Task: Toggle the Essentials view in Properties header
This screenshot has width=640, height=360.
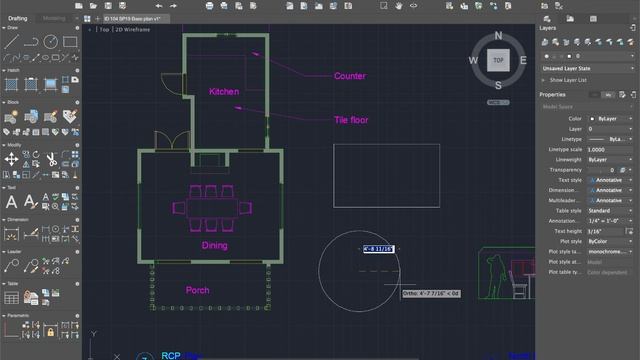Action: [x=594, y=95]
